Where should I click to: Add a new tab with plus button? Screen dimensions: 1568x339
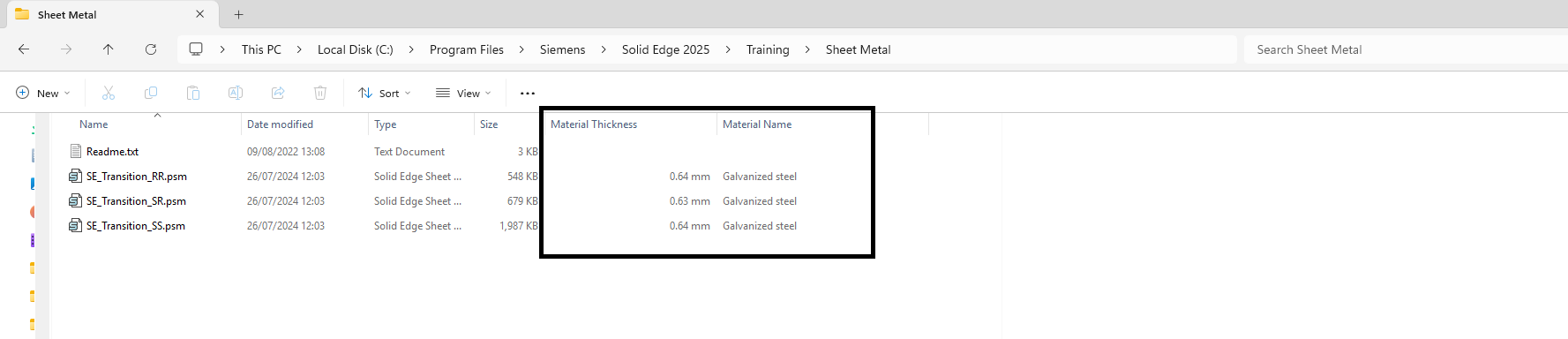pos(239,14)
